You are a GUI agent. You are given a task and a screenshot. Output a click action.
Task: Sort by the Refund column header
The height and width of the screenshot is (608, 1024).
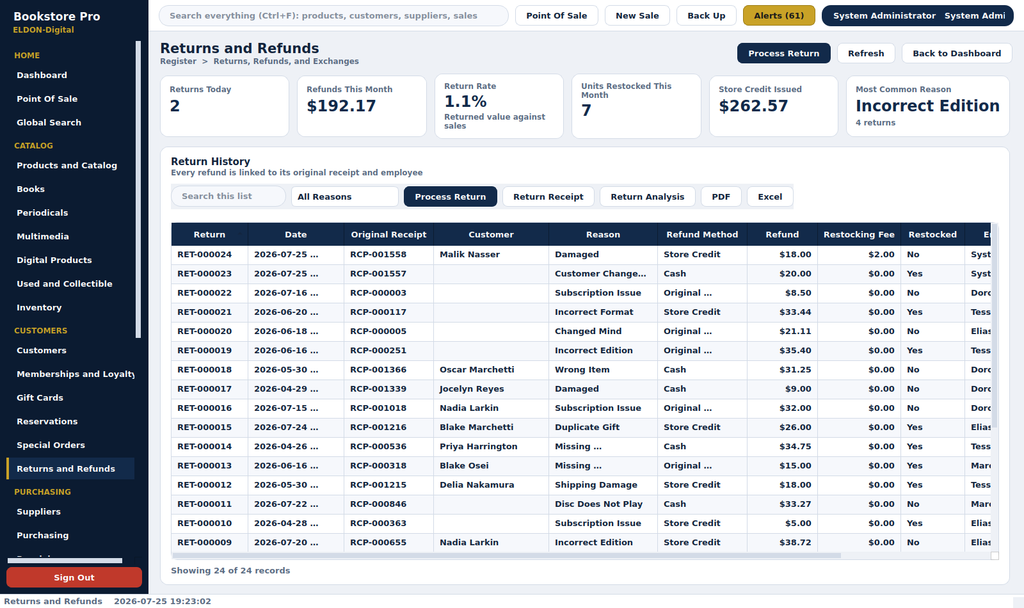point(782,234)
